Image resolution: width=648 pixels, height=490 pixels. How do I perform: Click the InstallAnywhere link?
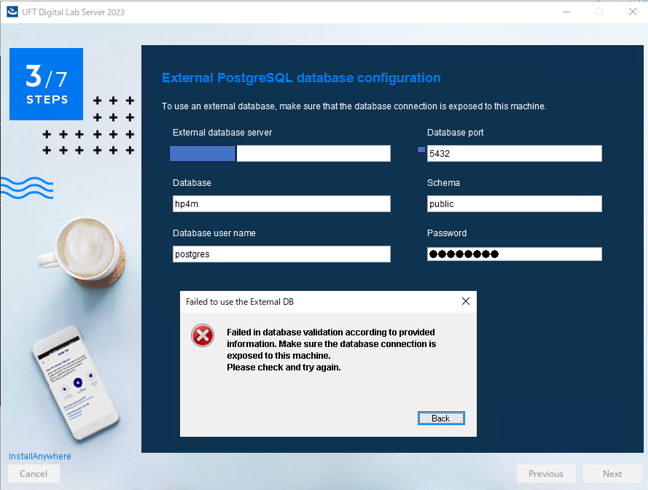40,456
